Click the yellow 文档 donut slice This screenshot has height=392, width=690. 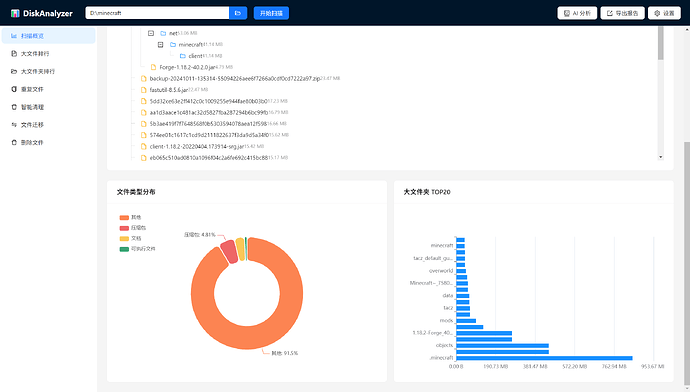tap(240, 249)
